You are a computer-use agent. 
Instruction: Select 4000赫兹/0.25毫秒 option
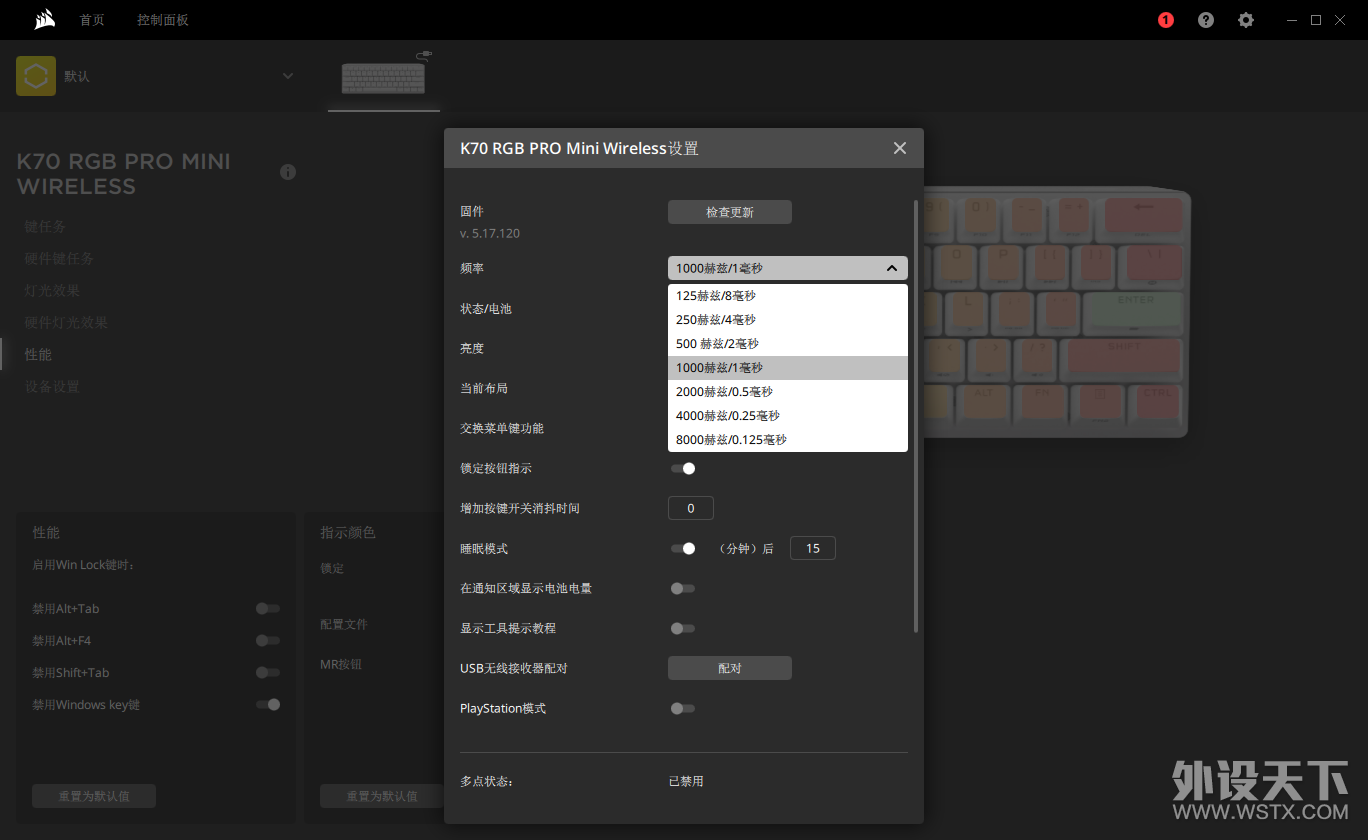coord(788,416)
